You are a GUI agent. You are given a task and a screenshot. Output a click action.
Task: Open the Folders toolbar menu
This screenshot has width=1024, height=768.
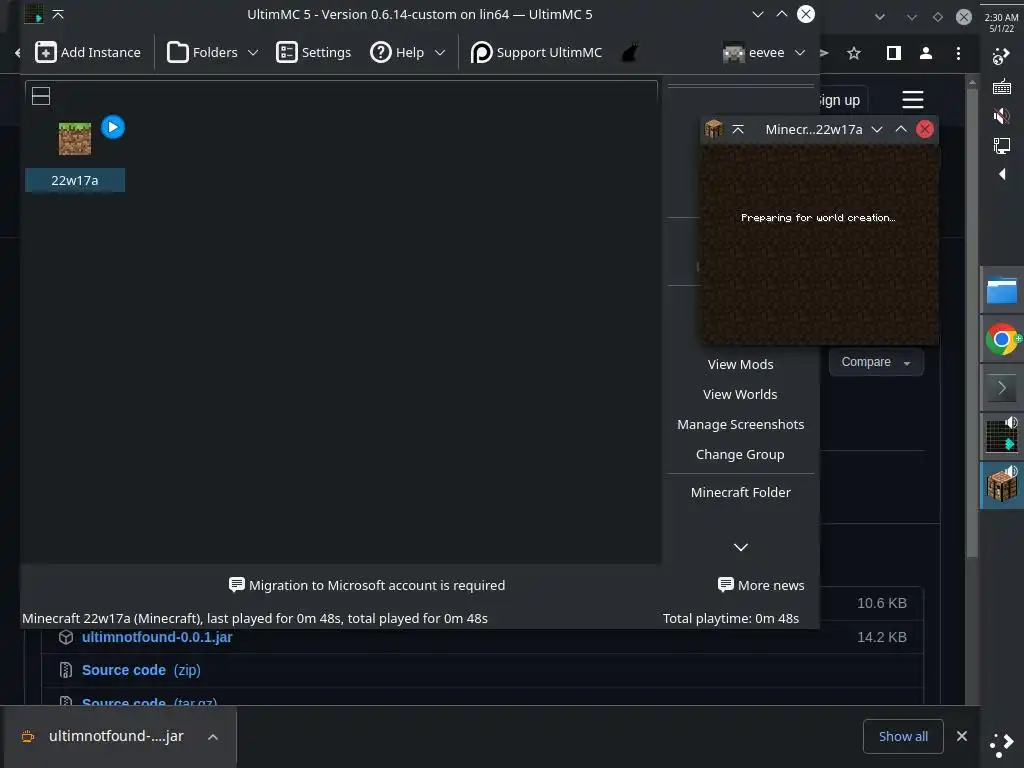[x=212, y=52]
